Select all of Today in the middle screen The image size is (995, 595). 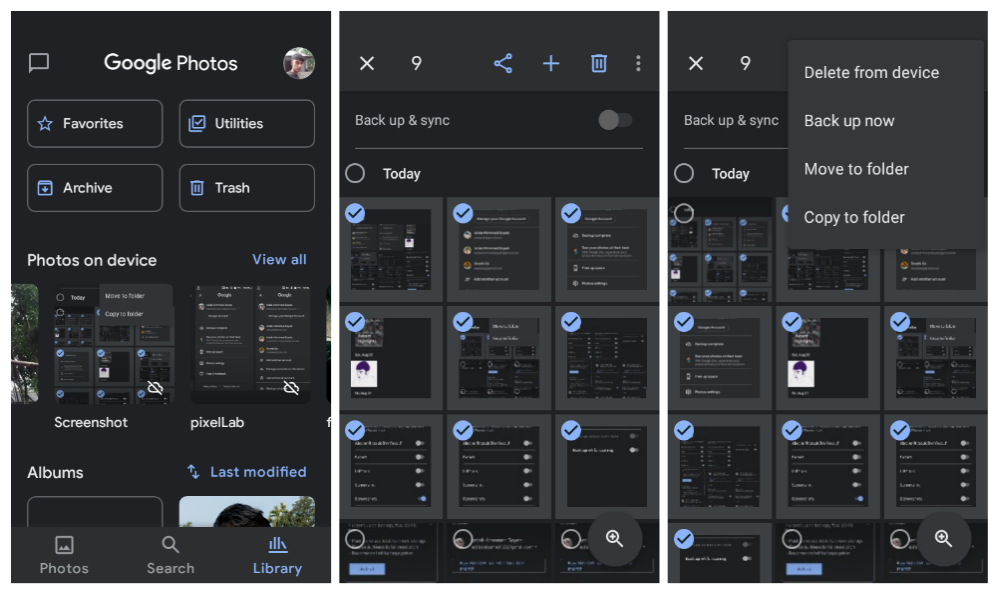click(x=355, y=173)
